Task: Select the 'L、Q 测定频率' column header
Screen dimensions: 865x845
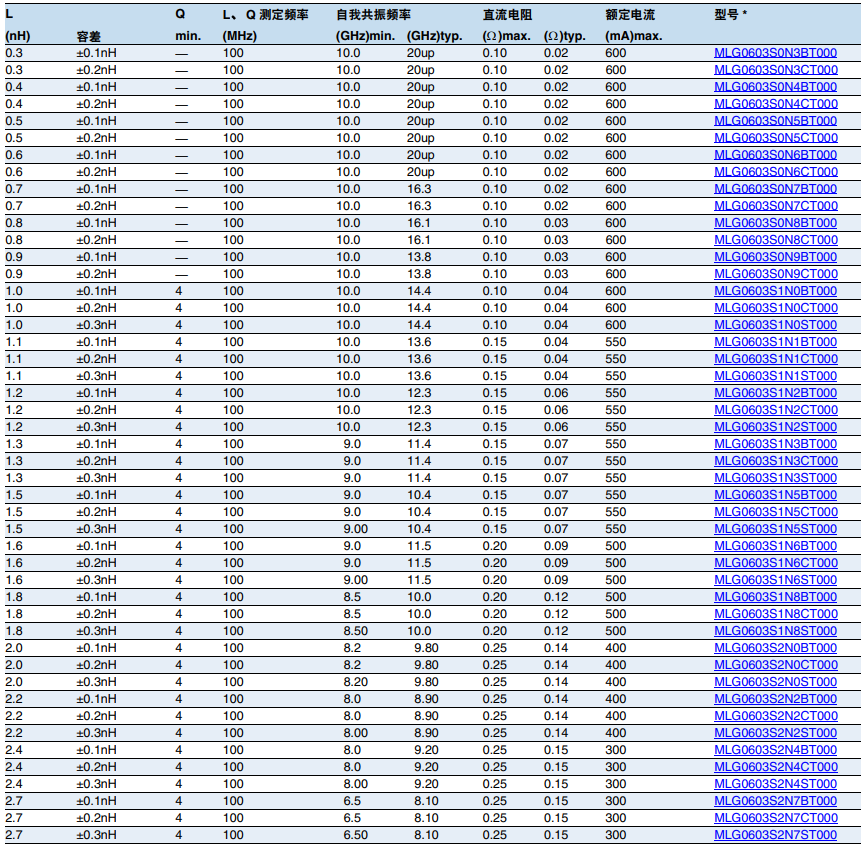Action: coord(265,15)
